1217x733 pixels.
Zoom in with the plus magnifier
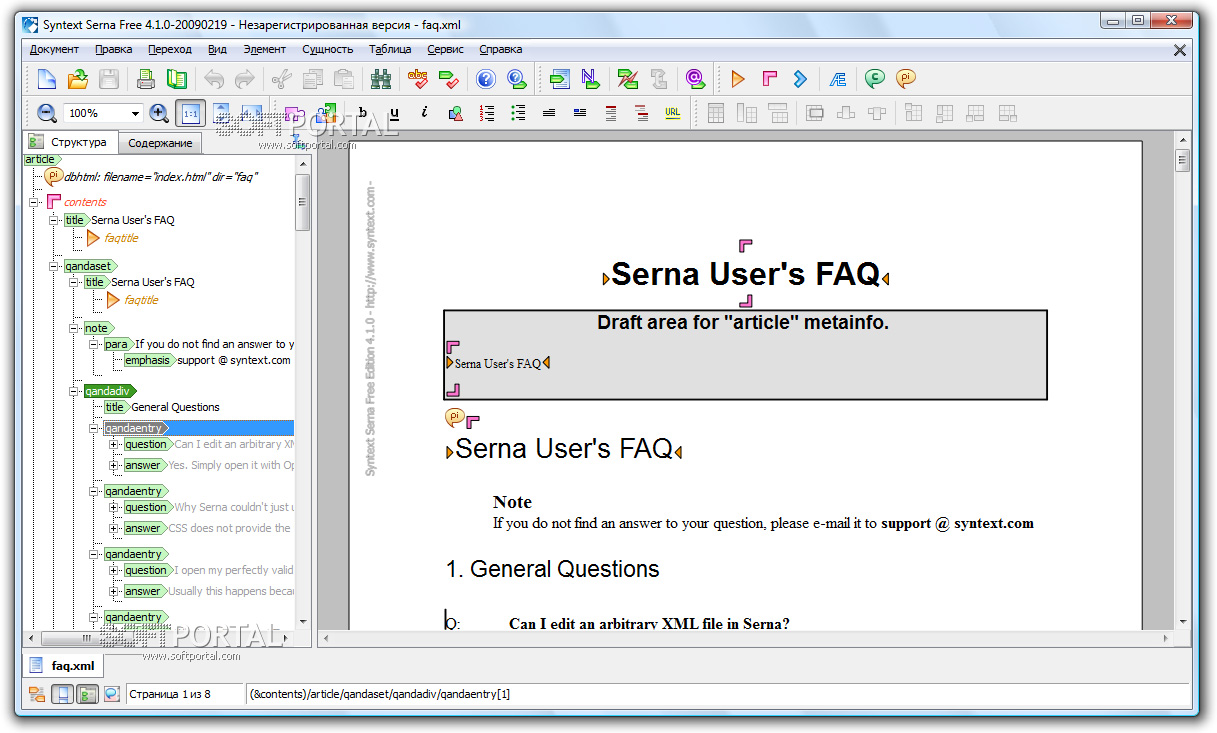(x=159, y=113)
